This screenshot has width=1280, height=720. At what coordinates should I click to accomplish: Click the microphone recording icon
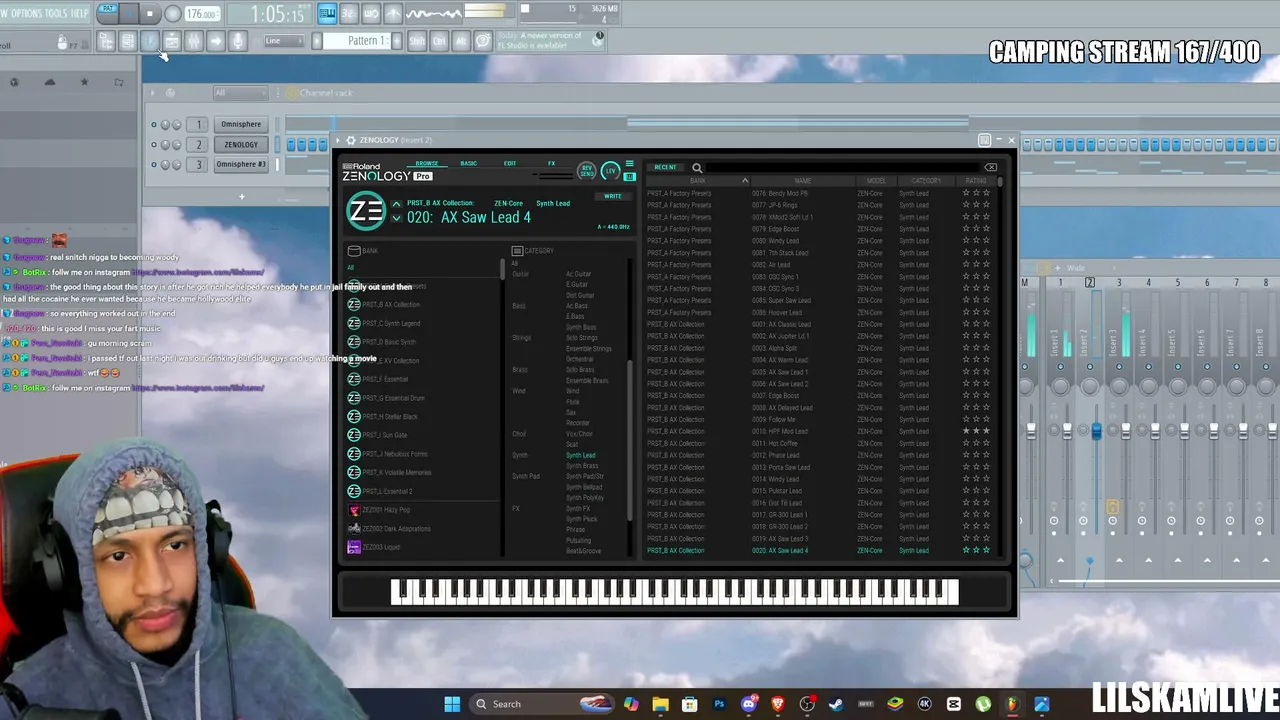tap(238, 41)
